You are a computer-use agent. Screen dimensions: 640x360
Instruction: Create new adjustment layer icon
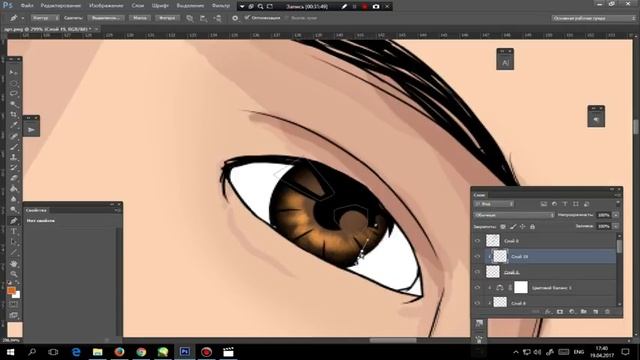coord(572,311)
